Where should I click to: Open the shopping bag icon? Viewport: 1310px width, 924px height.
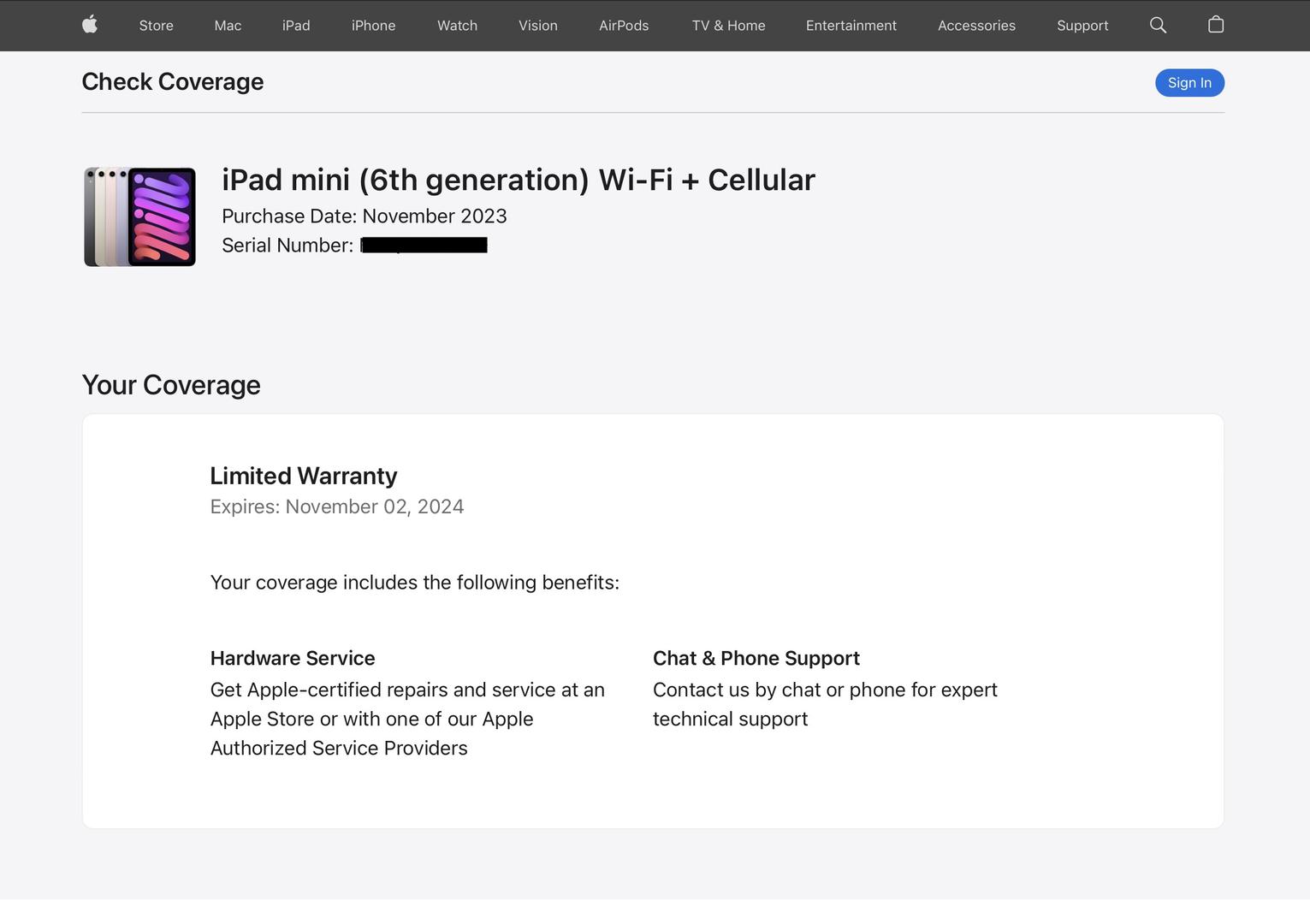(1216, 25)
